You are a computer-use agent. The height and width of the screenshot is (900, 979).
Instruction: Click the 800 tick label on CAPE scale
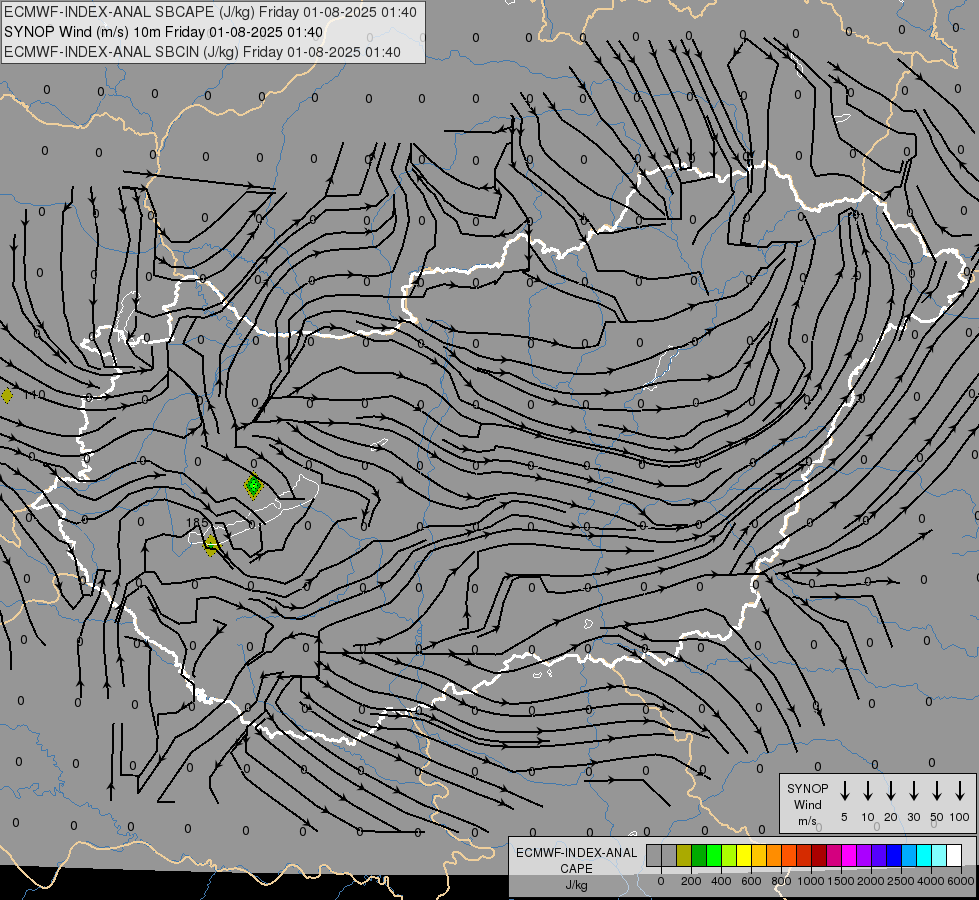coord(781,881)
